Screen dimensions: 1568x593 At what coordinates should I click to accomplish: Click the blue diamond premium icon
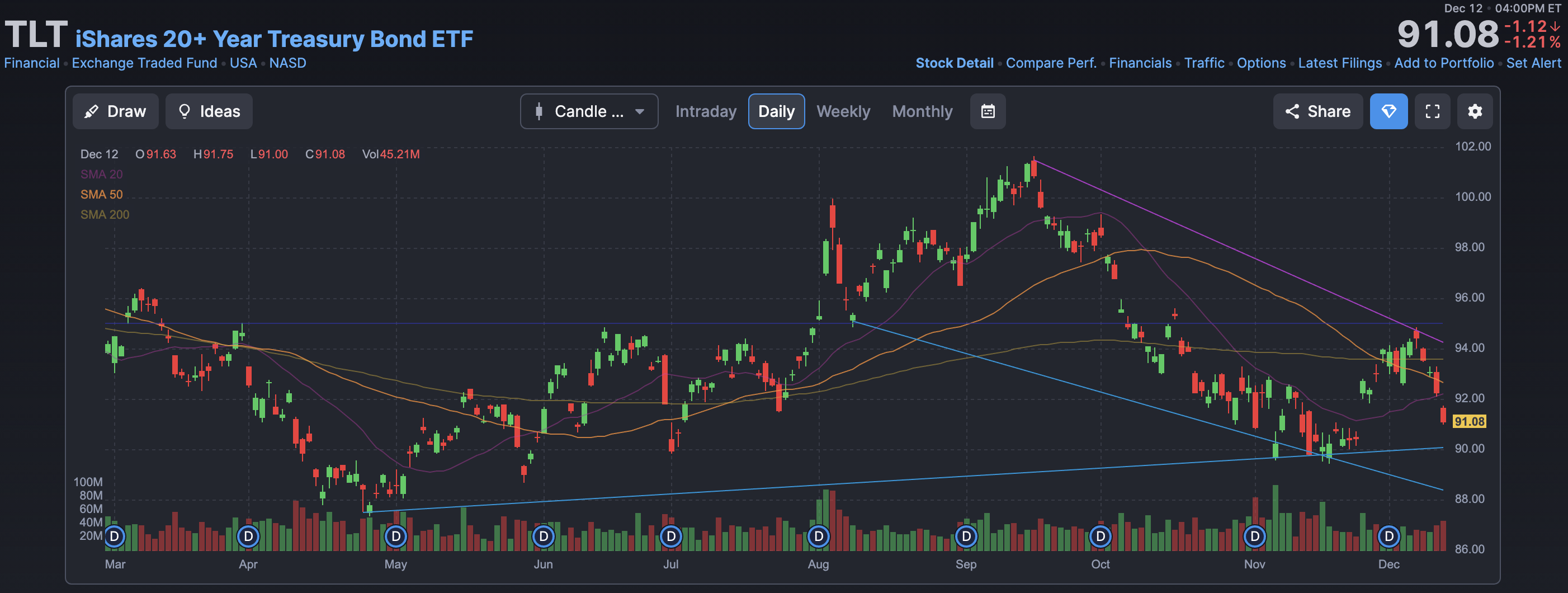[x=1388, y=111]
